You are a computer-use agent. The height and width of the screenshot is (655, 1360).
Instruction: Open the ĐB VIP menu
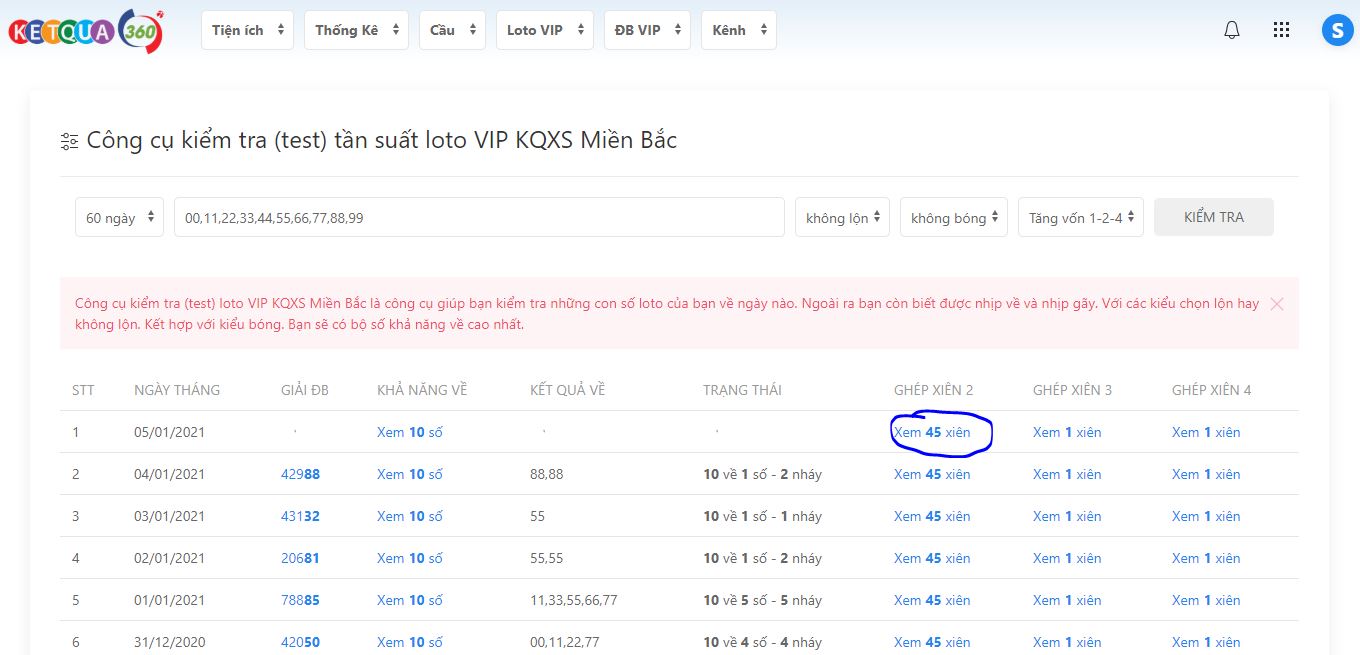click(x=647, y=30)
